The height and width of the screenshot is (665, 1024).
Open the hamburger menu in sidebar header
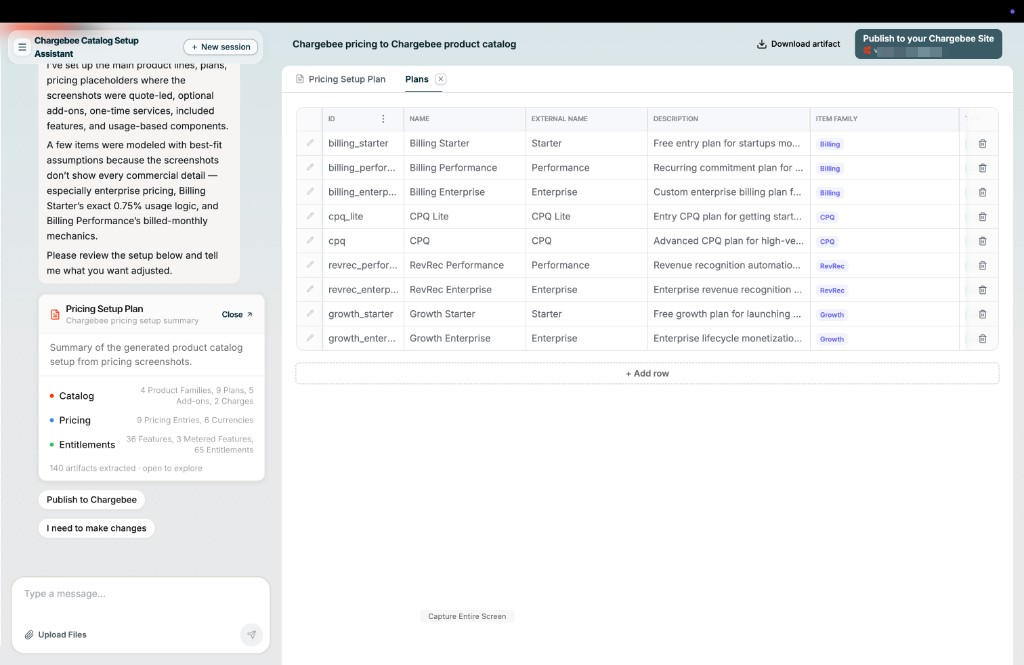coord(22,47)
